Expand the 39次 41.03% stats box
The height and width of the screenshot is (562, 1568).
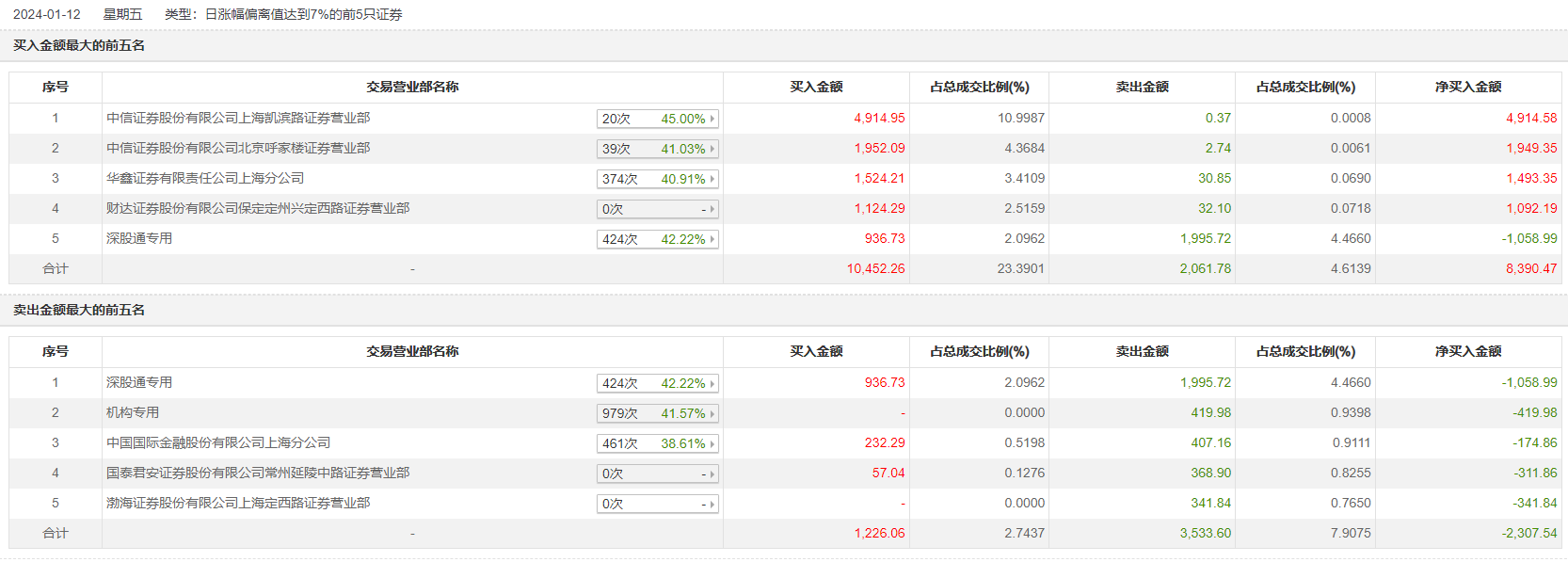(657, 149)
